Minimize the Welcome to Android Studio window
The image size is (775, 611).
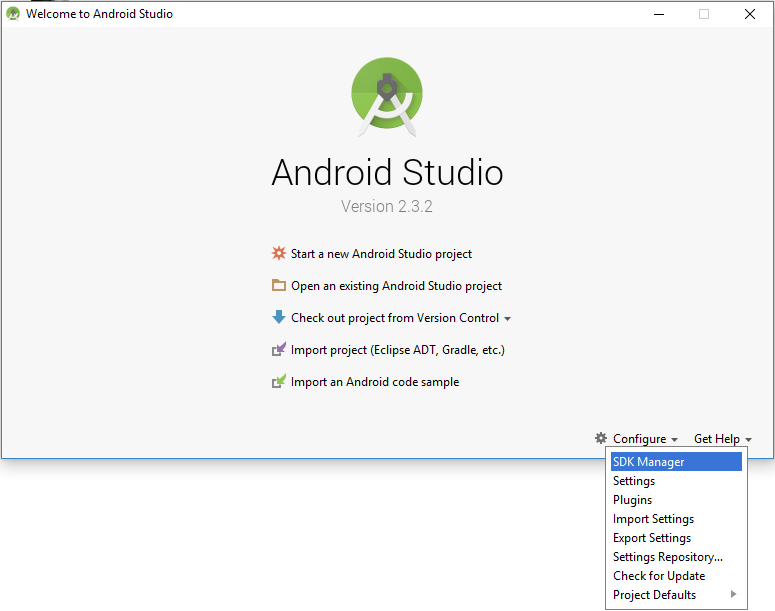(x=659, y=14)
